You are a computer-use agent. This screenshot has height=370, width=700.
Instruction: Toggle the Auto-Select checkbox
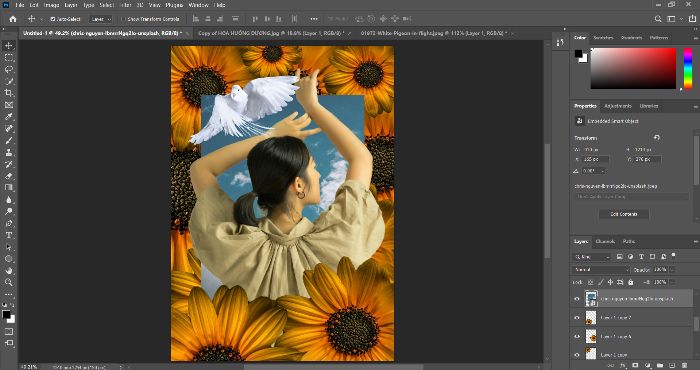pos(53,19)
